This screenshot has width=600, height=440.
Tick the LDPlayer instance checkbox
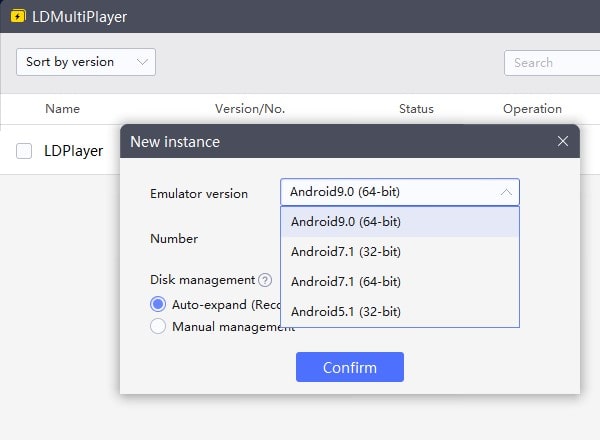coord(24,151)
